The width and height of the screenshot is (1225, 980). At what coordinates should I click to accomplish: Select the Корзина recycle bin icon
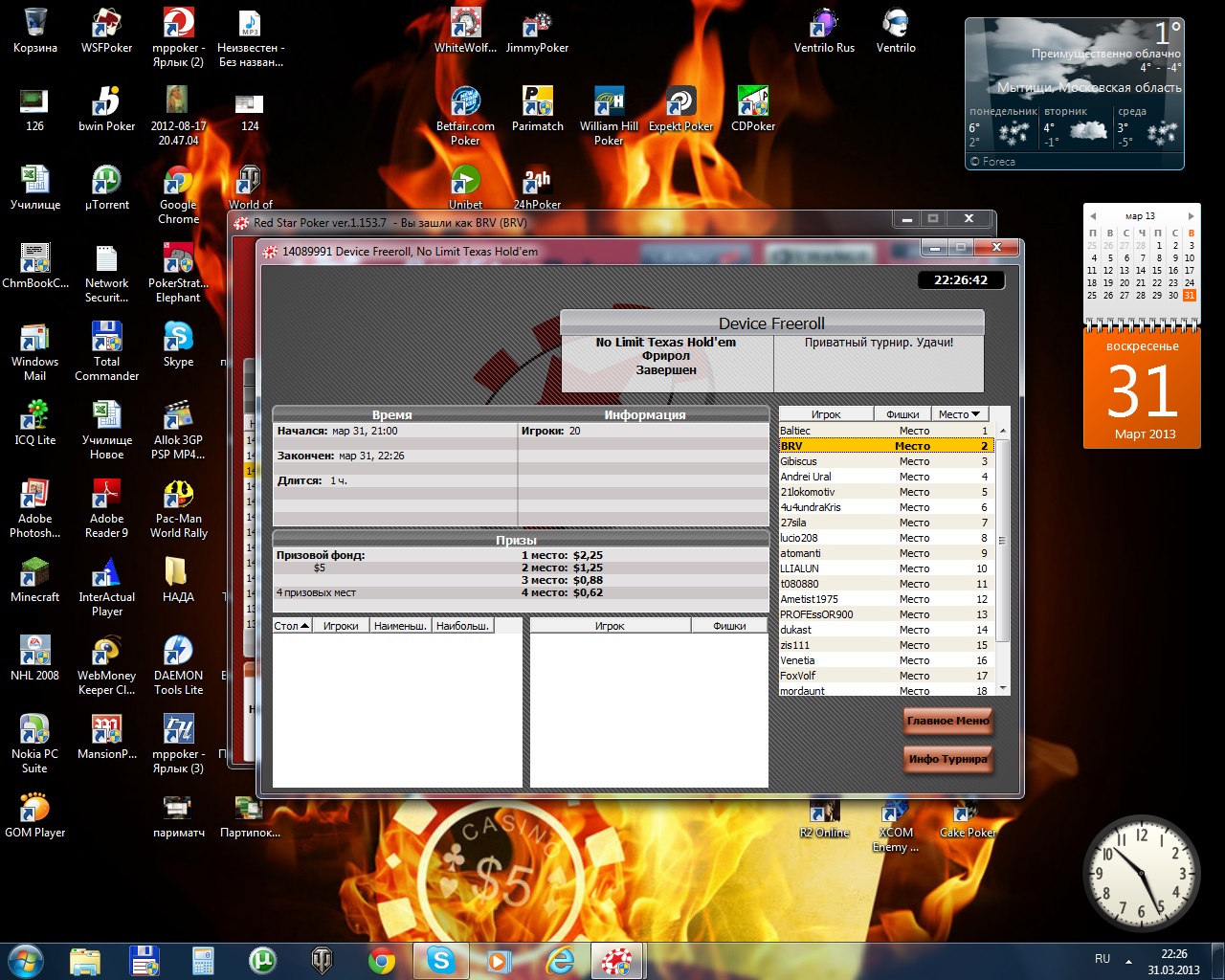(x=35, y=31)
